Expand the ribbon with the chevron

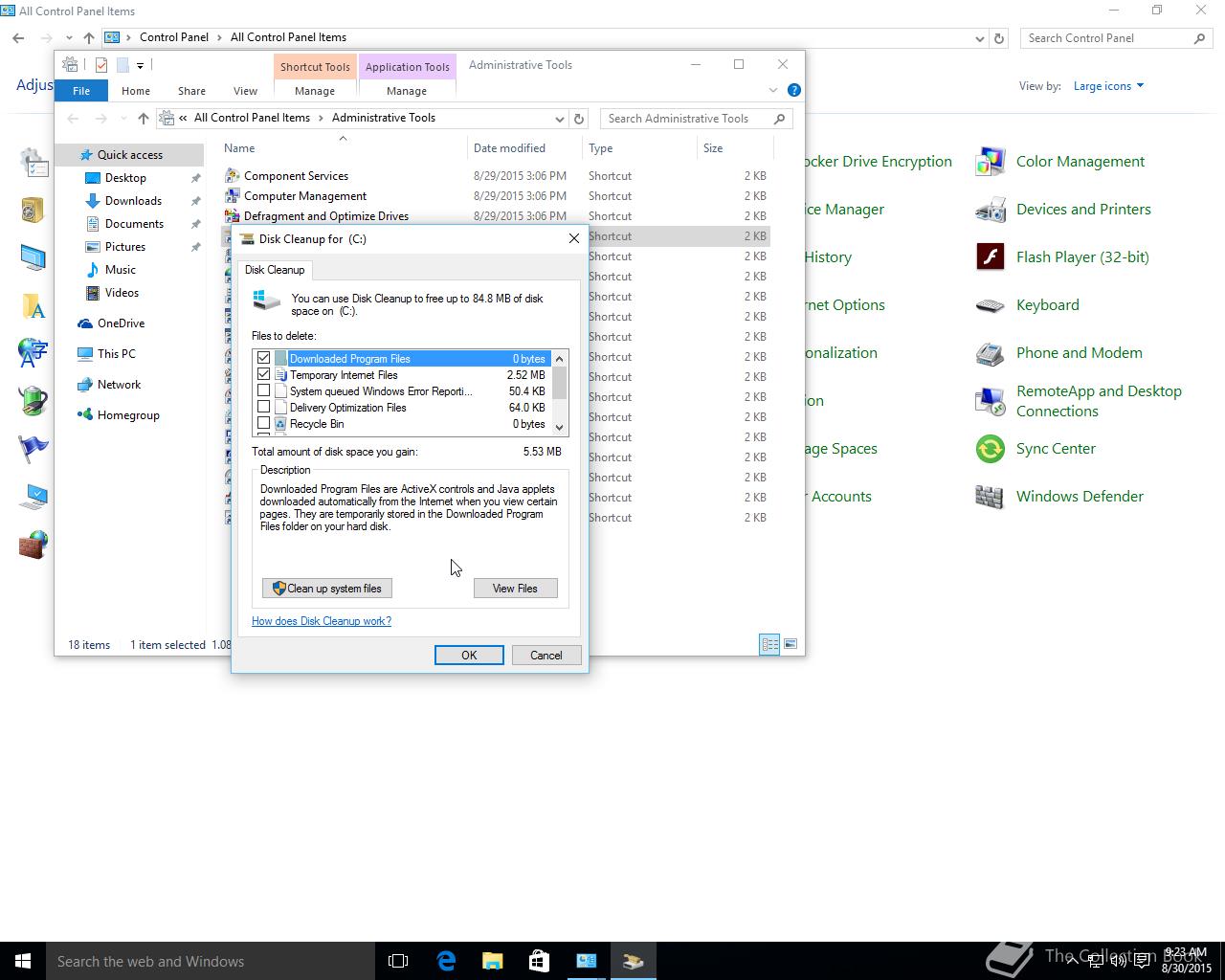point(773,90)
